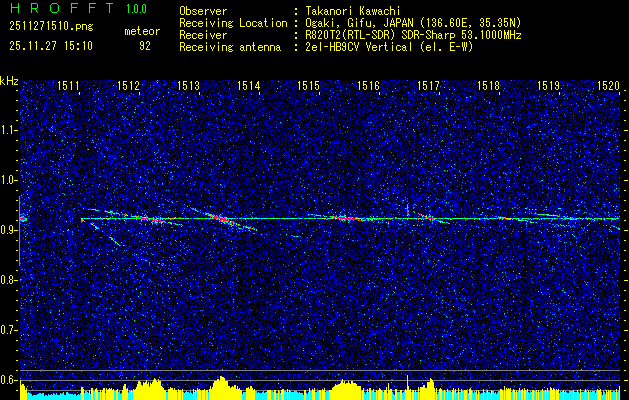Select the version number 1.0.0

pos(136,8)
